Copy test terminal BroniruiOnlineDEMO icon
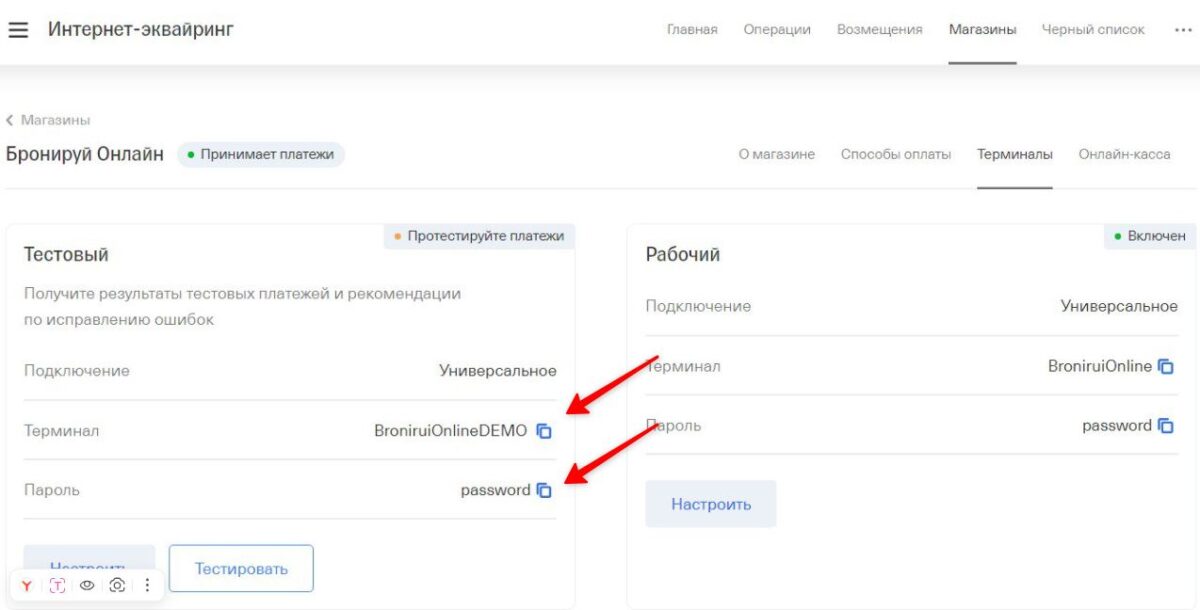The width and height of the screenshot is (1200, 610). tap(544, 431)
